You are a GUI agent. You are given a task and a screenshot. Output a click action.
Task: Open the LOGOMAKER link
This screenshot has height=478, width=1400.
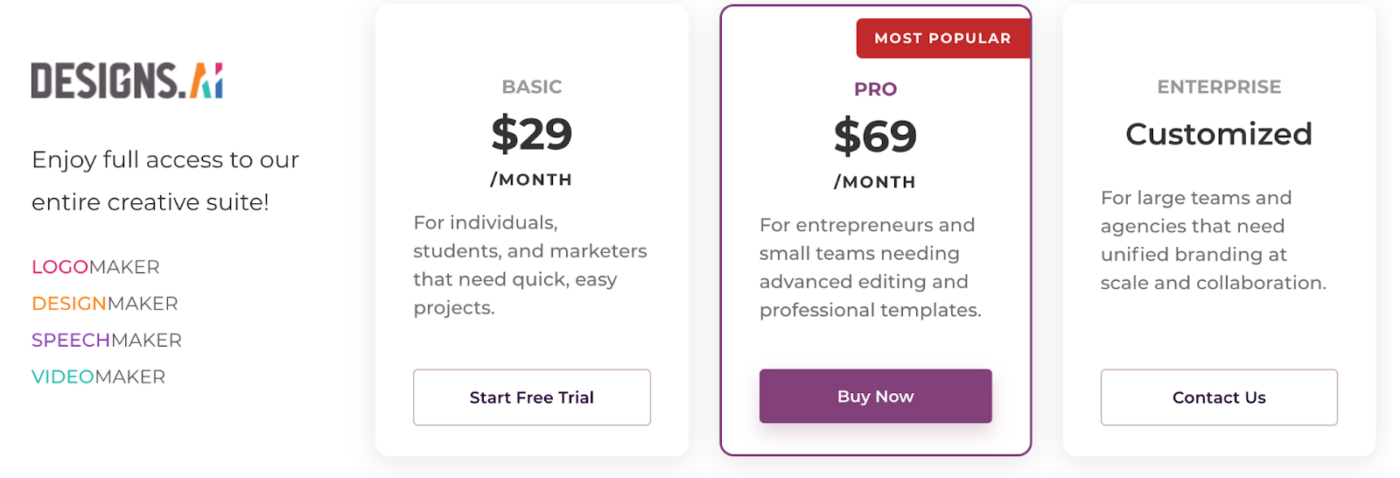[96, 267]
